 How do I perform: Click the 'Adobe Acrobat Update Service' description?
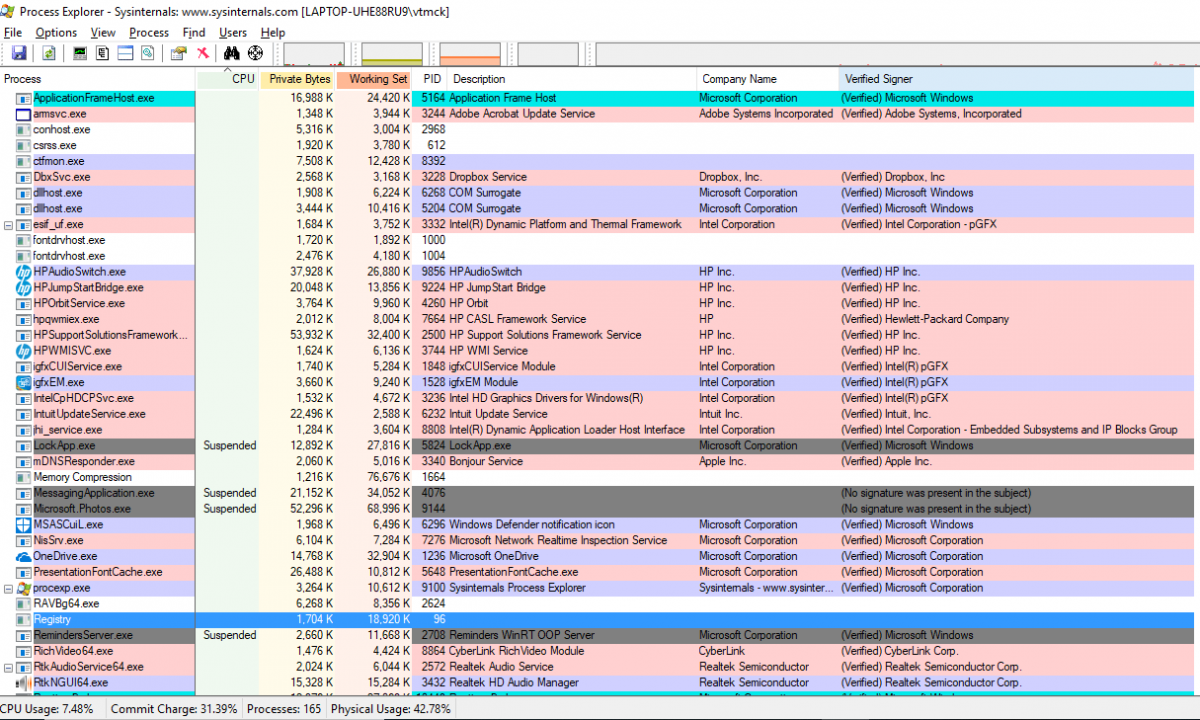pyautogui.click(x=522, y=114)
